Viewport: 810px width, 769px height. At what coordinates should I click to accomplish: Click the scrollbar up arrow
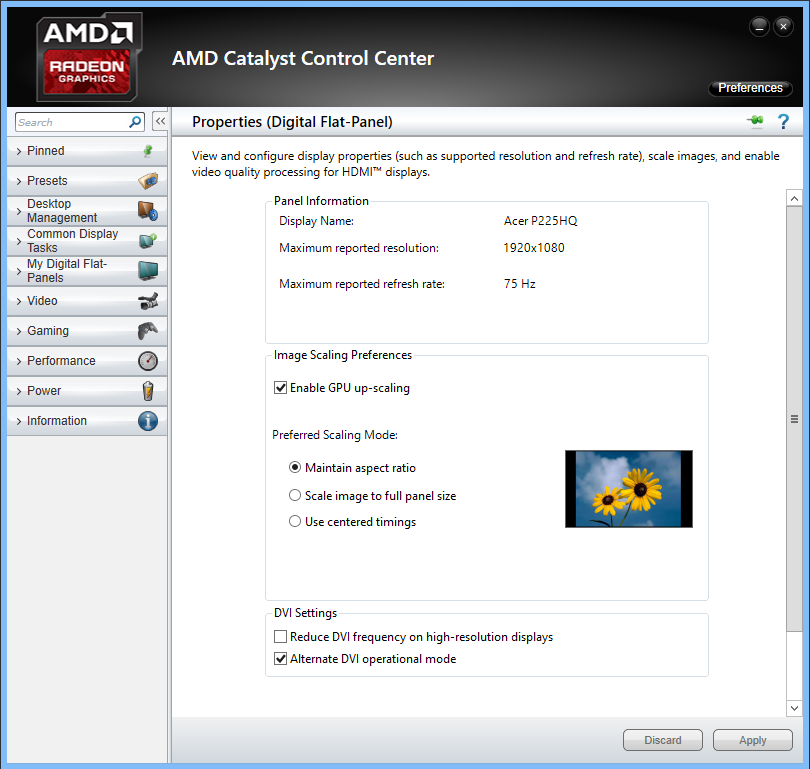click(794, 198)
